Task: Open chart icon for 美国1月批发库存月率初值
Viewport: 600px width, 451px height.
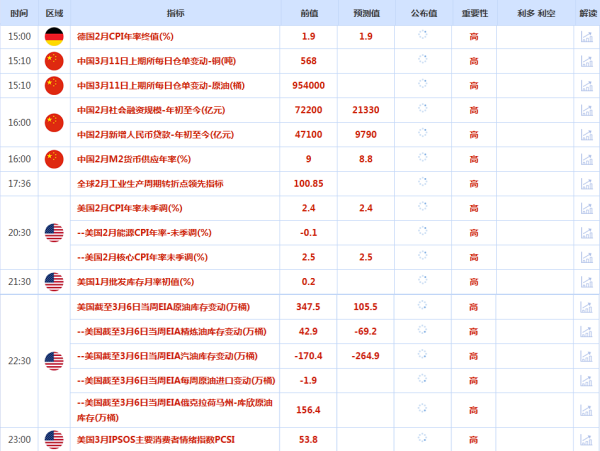Action: [587, 282]
